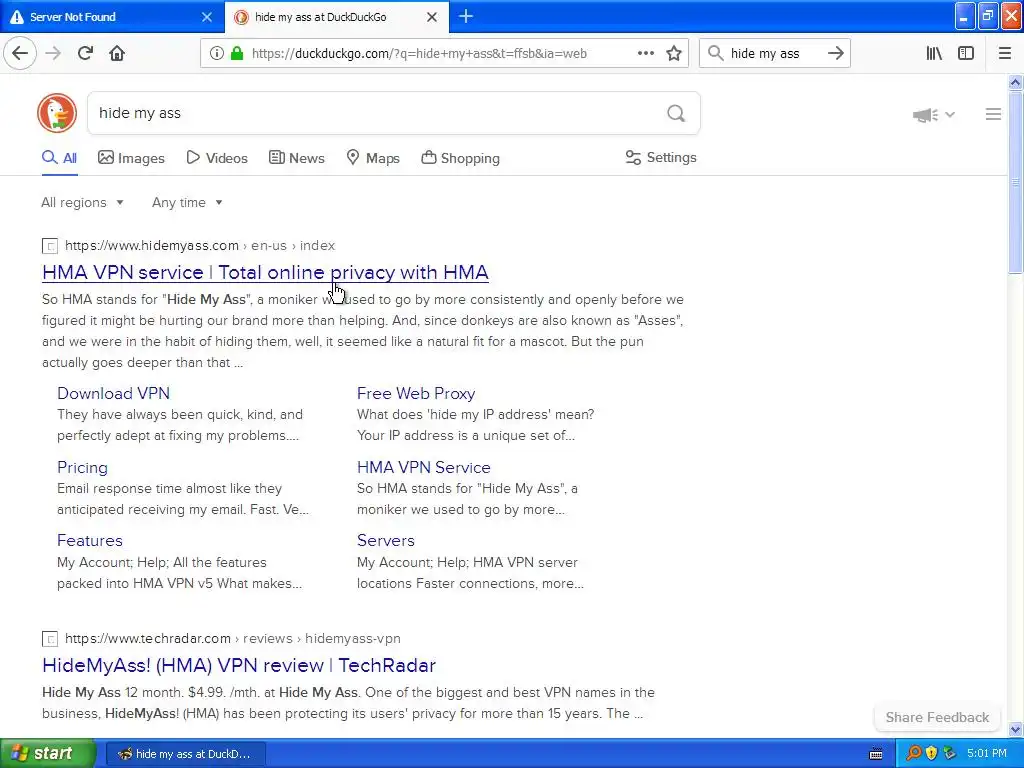Switch to Maps results

373,158
